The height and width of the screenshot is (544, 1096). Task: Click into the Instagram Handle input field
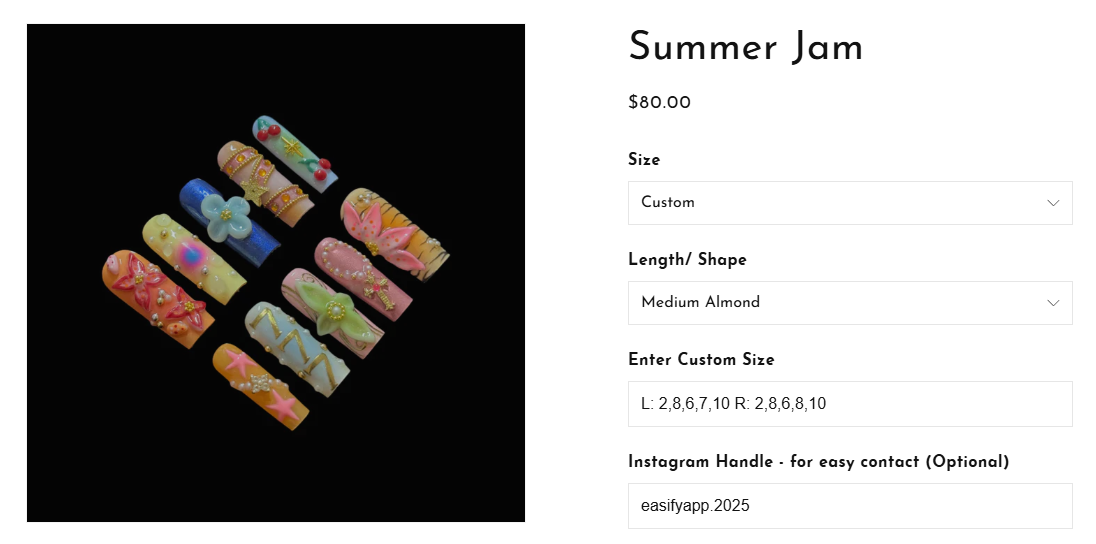pos(849,506)
